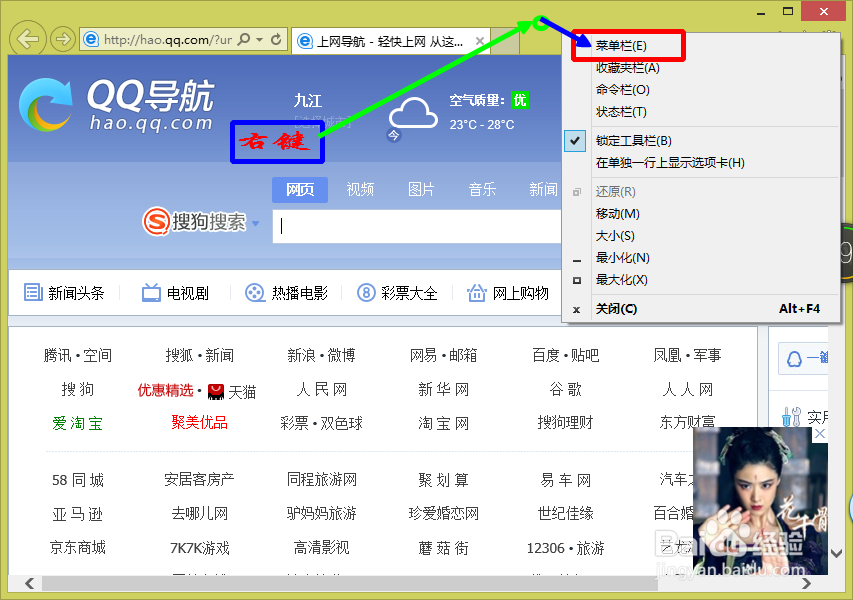Open the 12306·旅游 link
853x600 pixels.
[x=565, y=548]
